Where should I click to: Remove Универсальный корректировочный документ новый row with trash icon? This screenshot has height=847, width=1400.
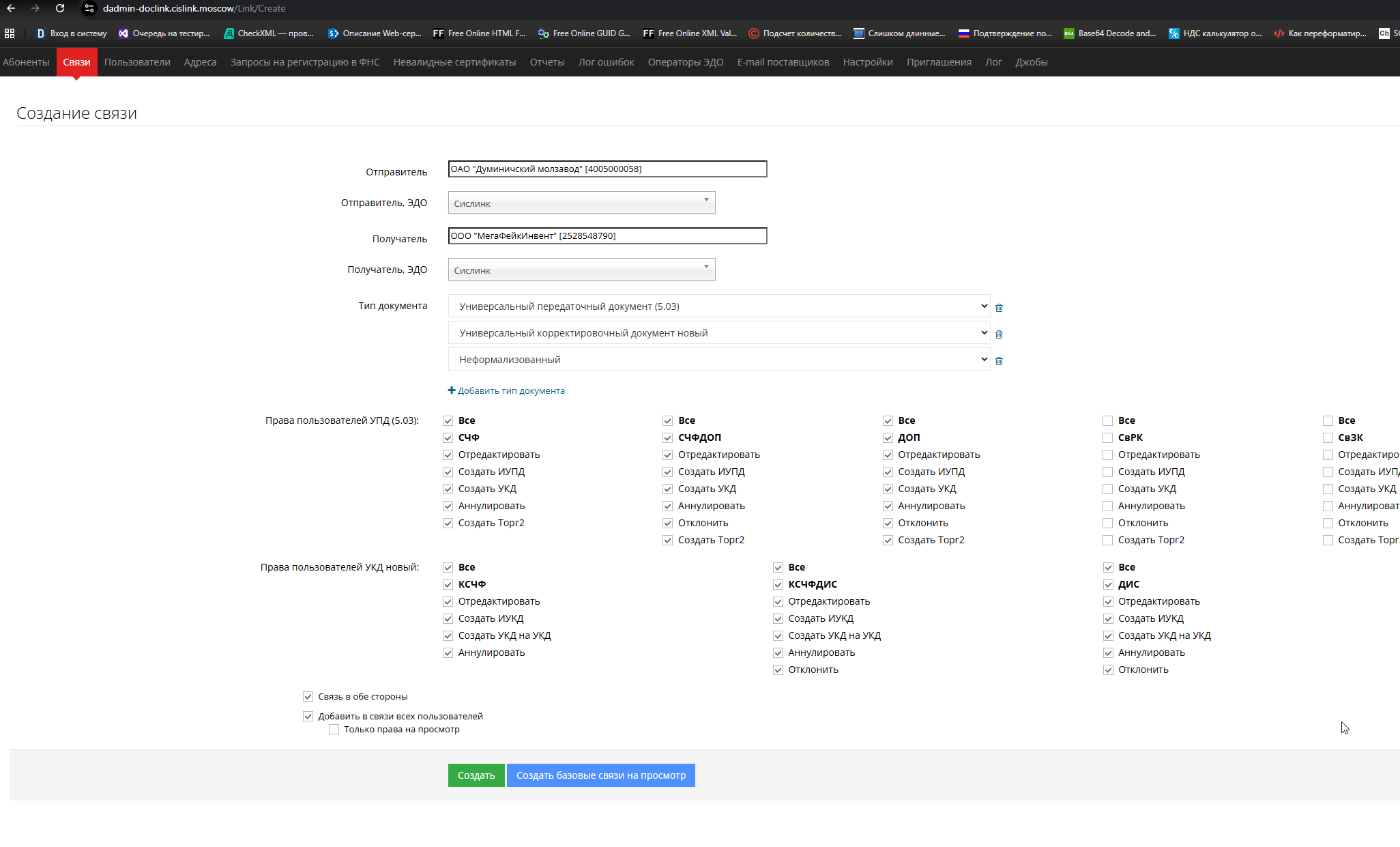(x=999, y=334)
